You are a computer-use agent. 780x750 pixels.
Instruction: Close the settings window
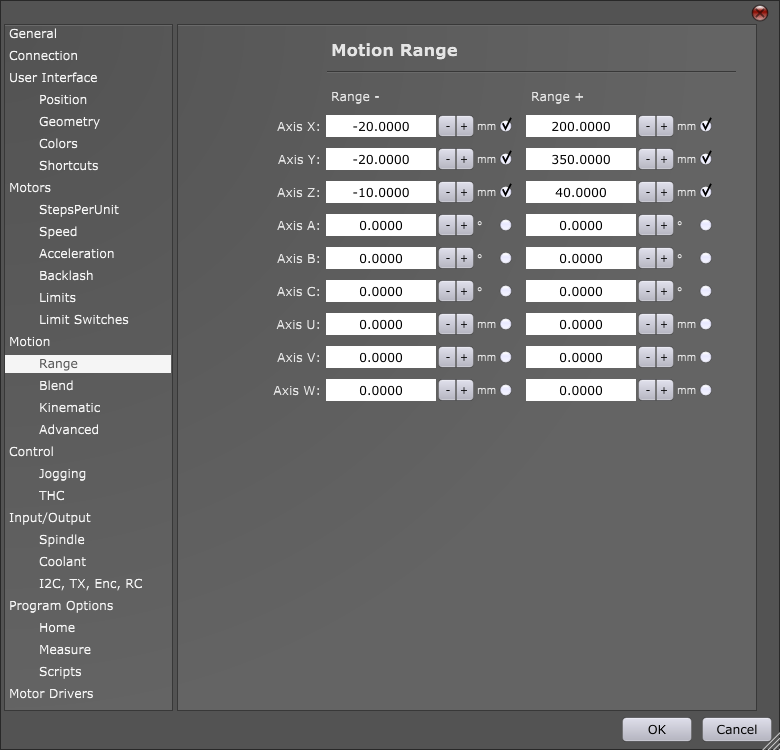[x=759, y=12]
